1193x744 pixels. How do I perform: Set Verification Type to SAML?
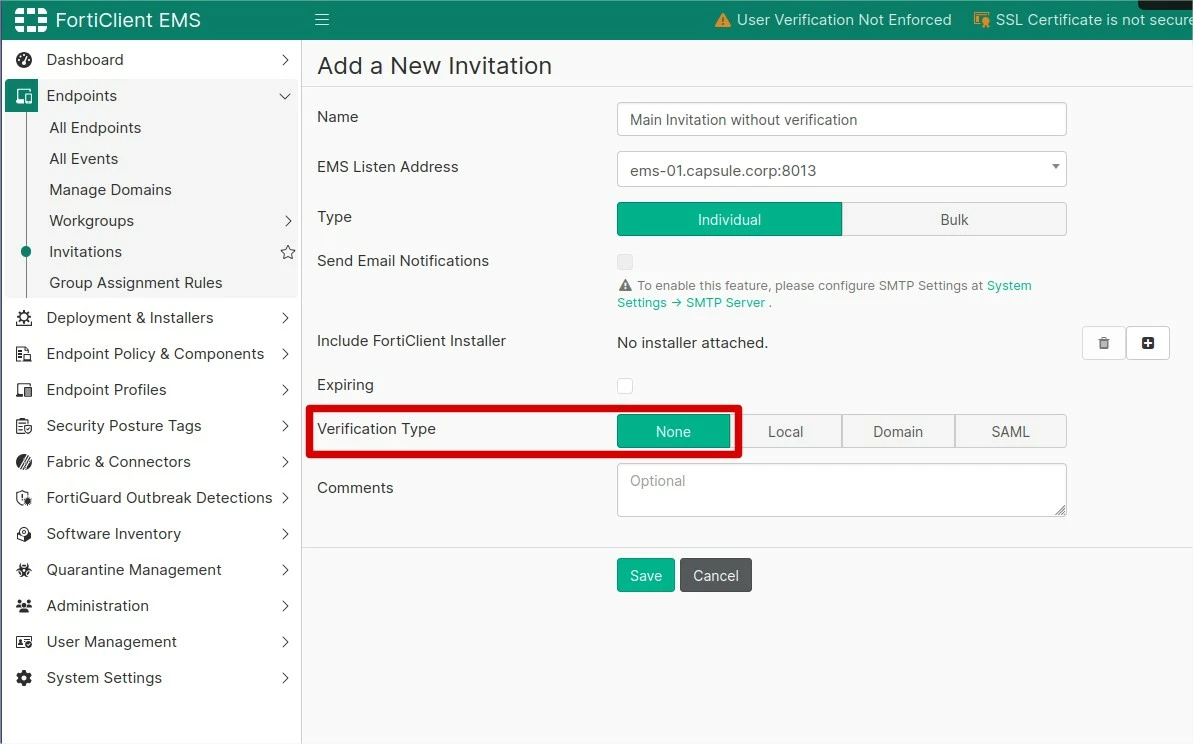(1010, 431)
